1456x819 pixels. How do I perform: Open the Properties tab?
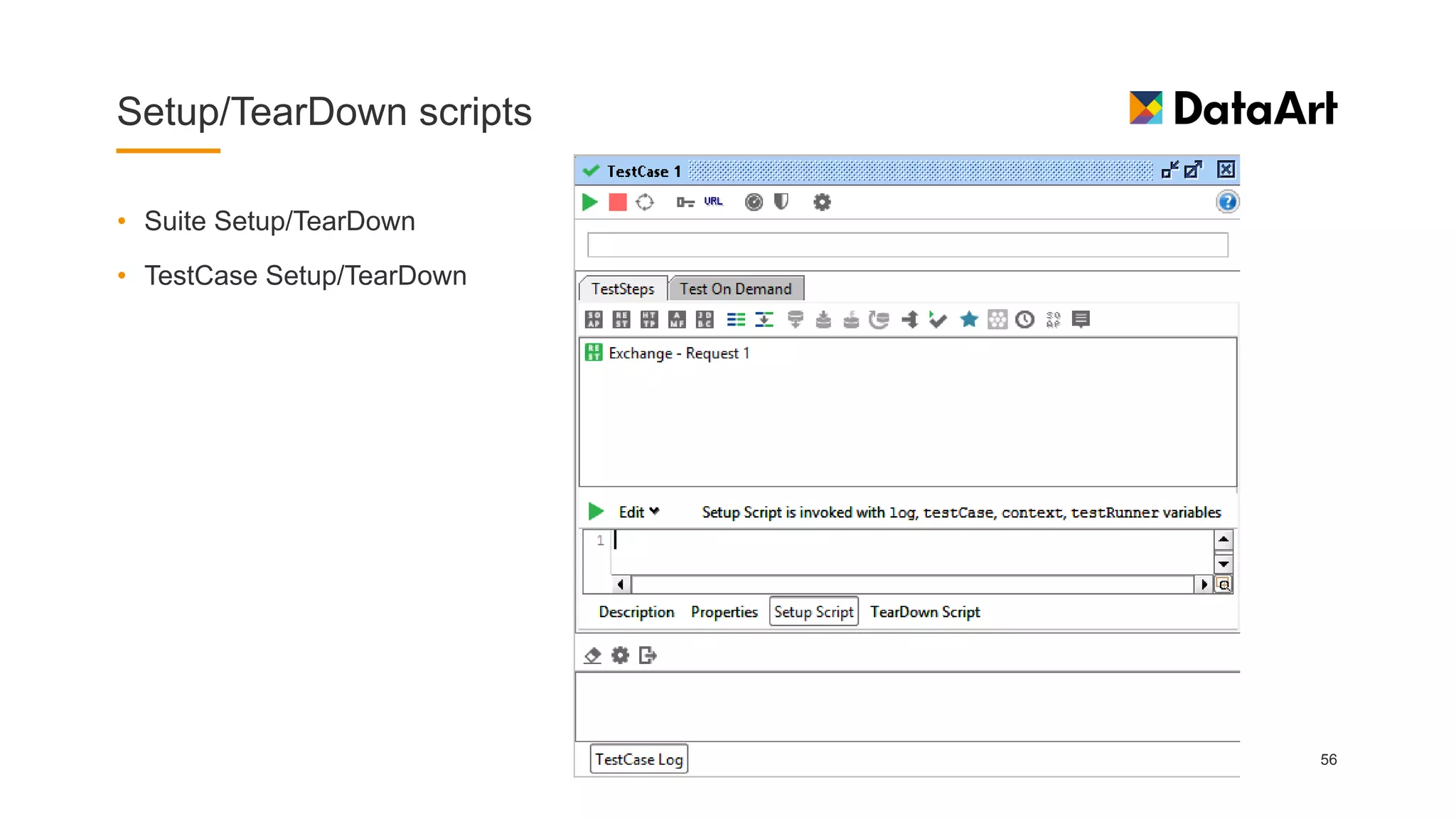click(724, 612)
